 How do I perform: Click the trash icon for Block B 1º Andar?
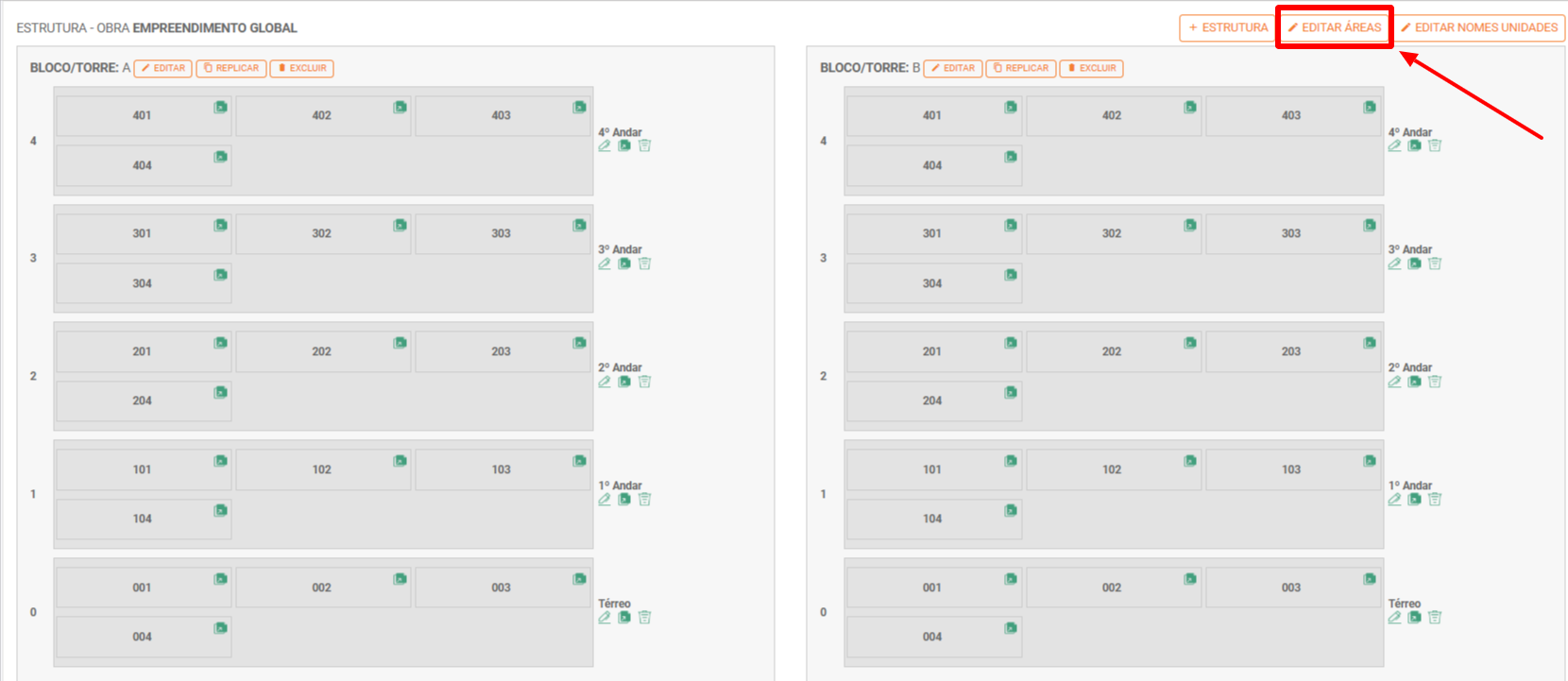point(1435,500)
